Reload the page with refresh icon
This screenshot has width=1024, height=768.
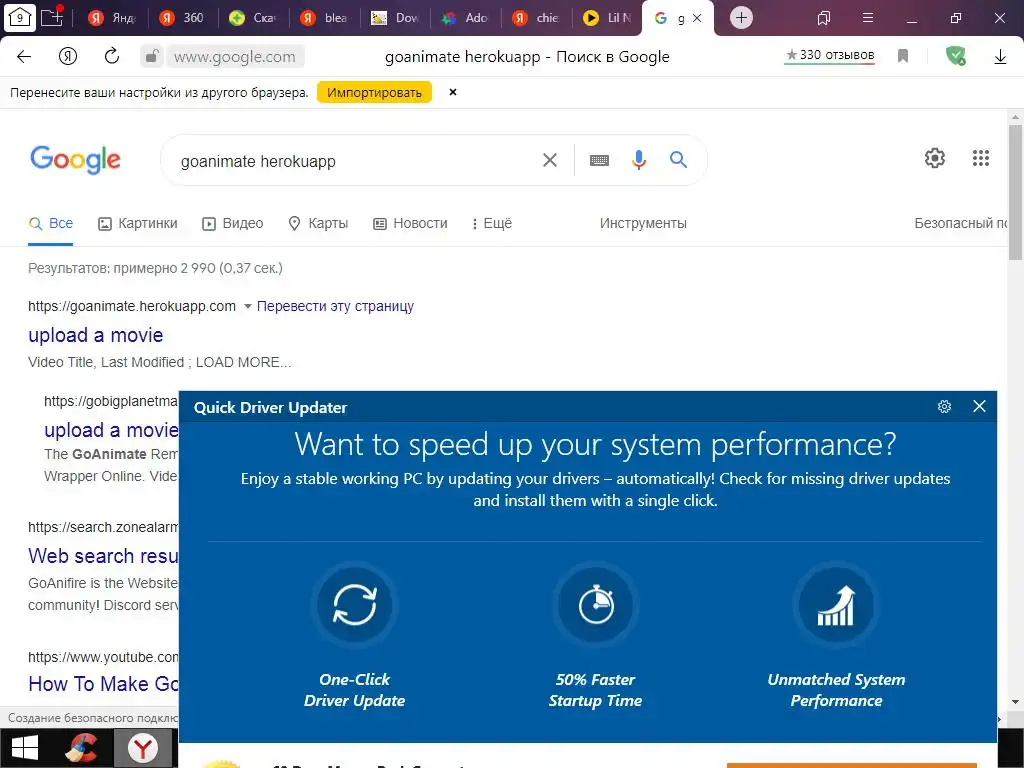112,56
